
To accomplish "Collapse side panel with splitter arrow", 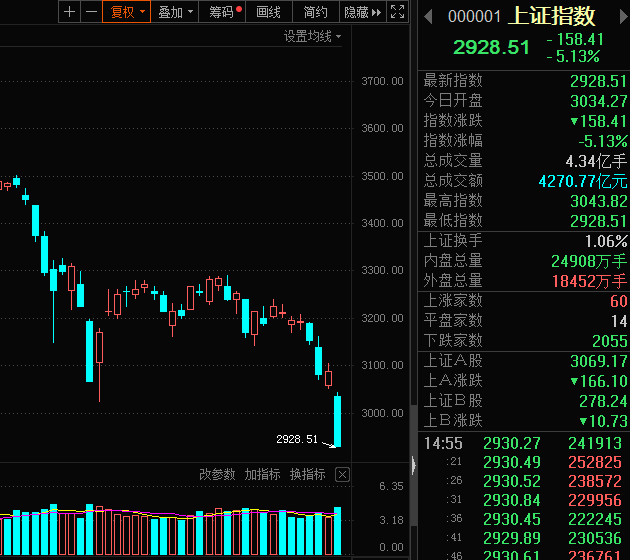I will [413, 463].
